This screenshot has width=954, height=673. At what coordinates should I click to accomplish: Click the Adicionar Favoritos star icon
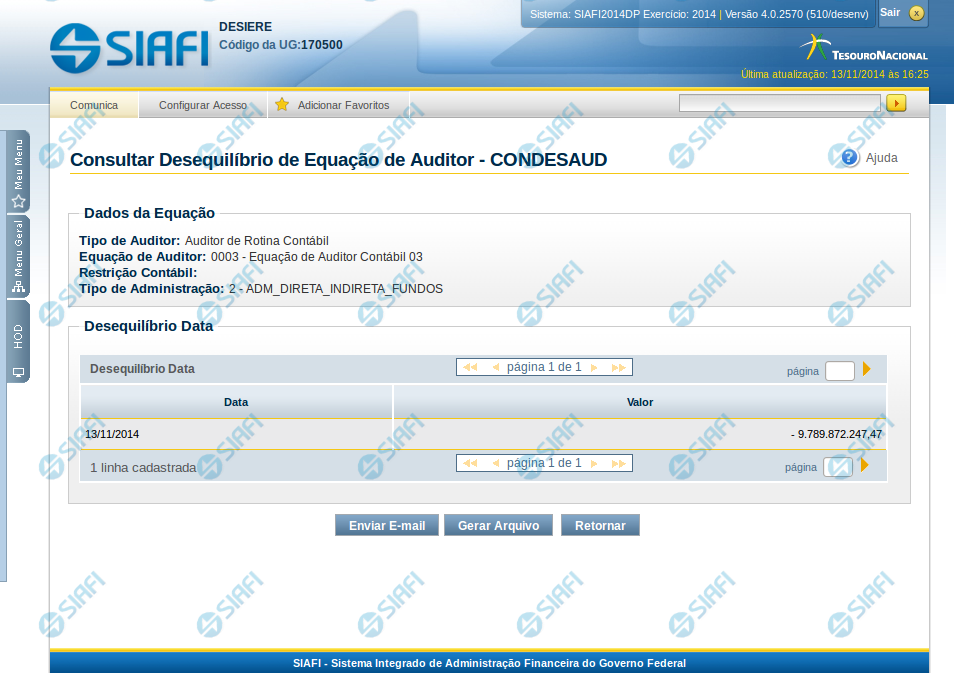pyautogui.click(x=282, y=105)
